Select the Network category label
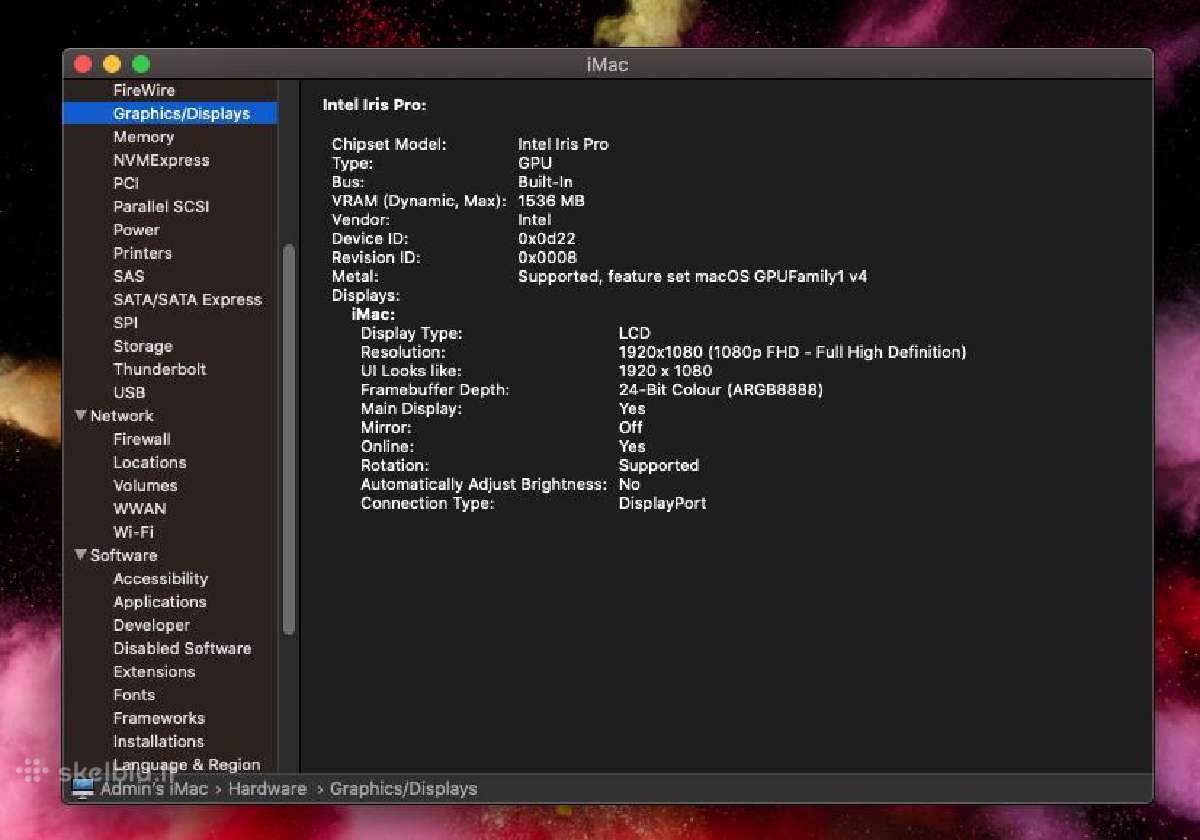1200x840 pixels. [121, 415]
